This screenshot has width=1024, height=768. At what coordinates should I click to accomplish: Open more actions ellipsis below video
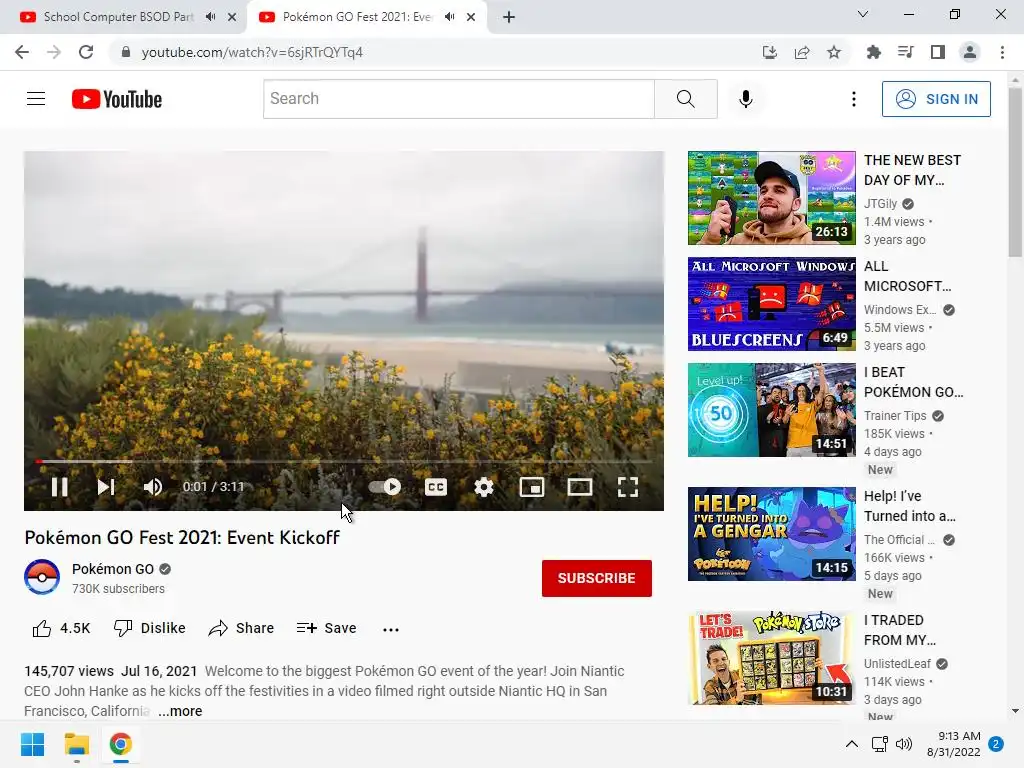391,629
